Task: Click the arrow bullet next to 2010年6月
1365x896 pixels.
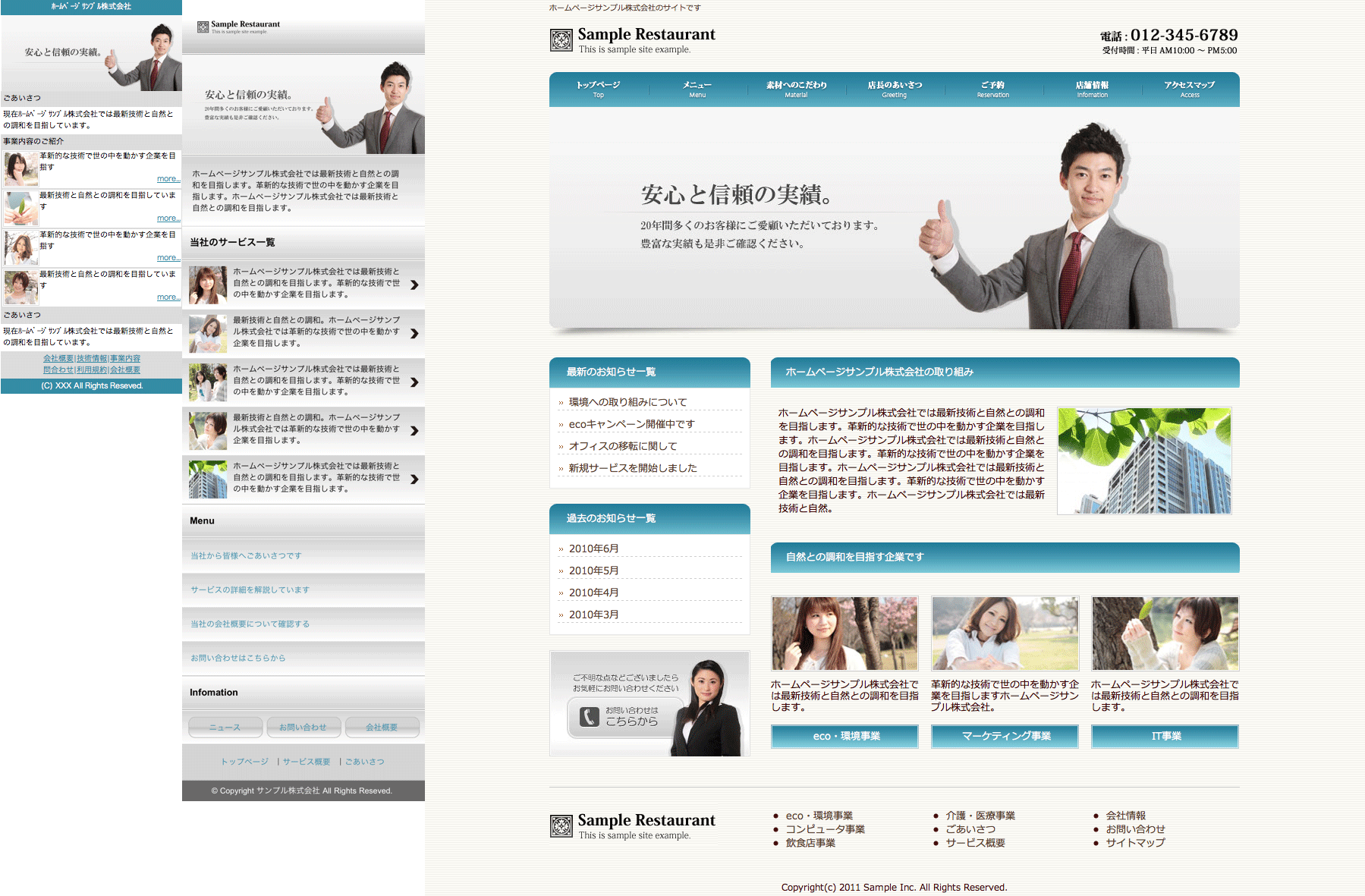Action: 561,549
